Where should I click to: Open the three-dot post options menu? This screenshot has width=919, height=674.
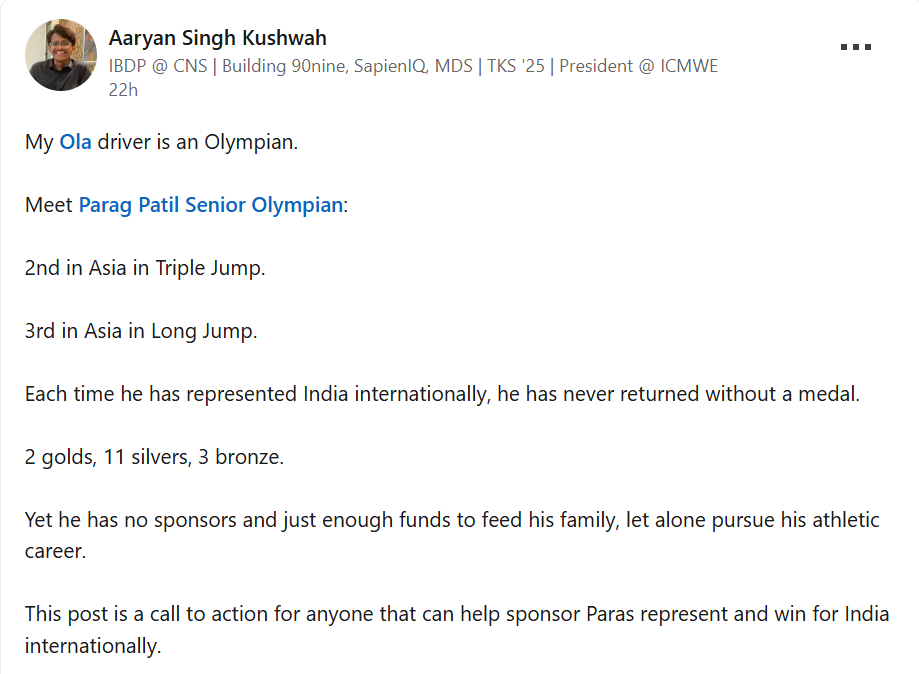pyautogui.click(x=856, y=47)
